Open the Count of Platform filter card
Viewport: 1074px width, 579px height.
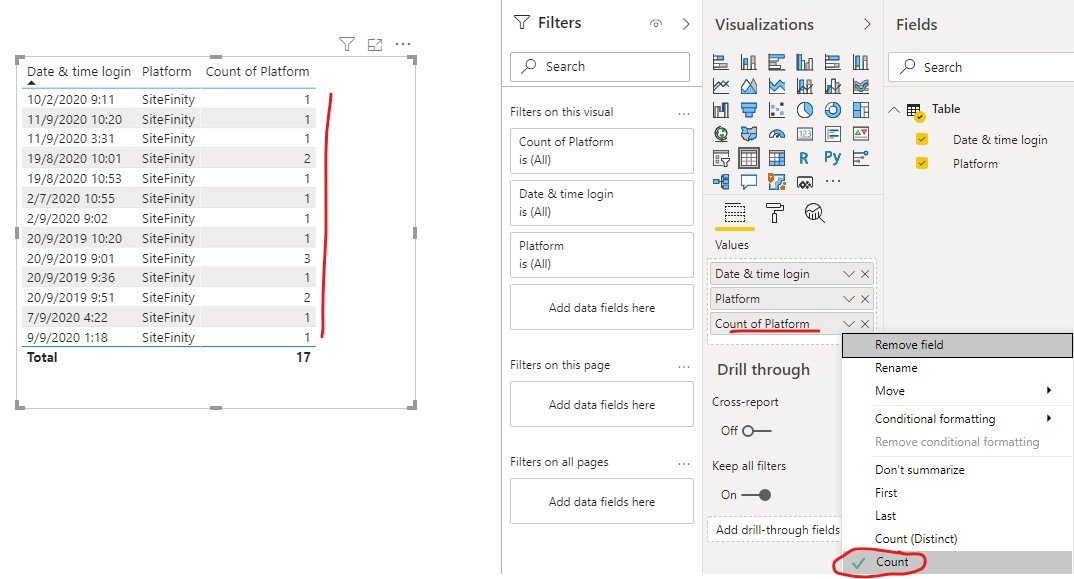coord(601,151)
